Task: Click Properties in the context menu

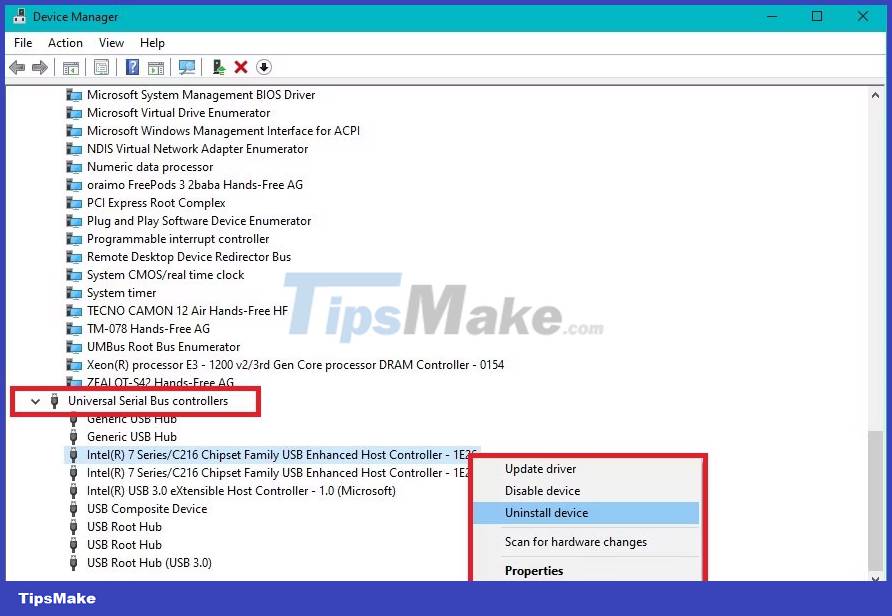Action: click(534, 570)
